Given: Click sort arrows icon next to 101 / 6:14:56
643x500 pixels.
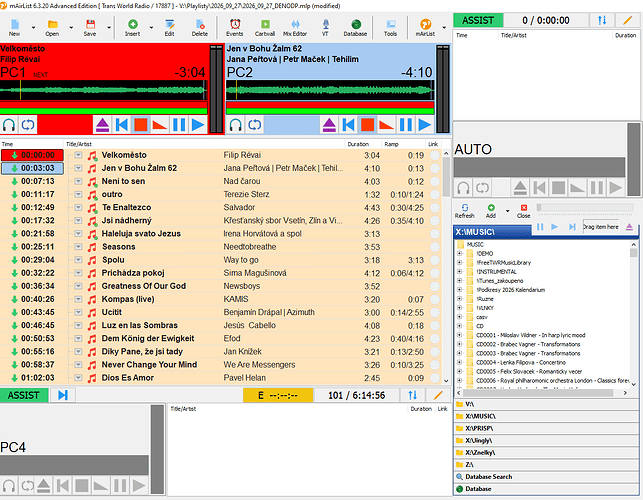Looking at the screenshot, I should [x=413, y=395].
